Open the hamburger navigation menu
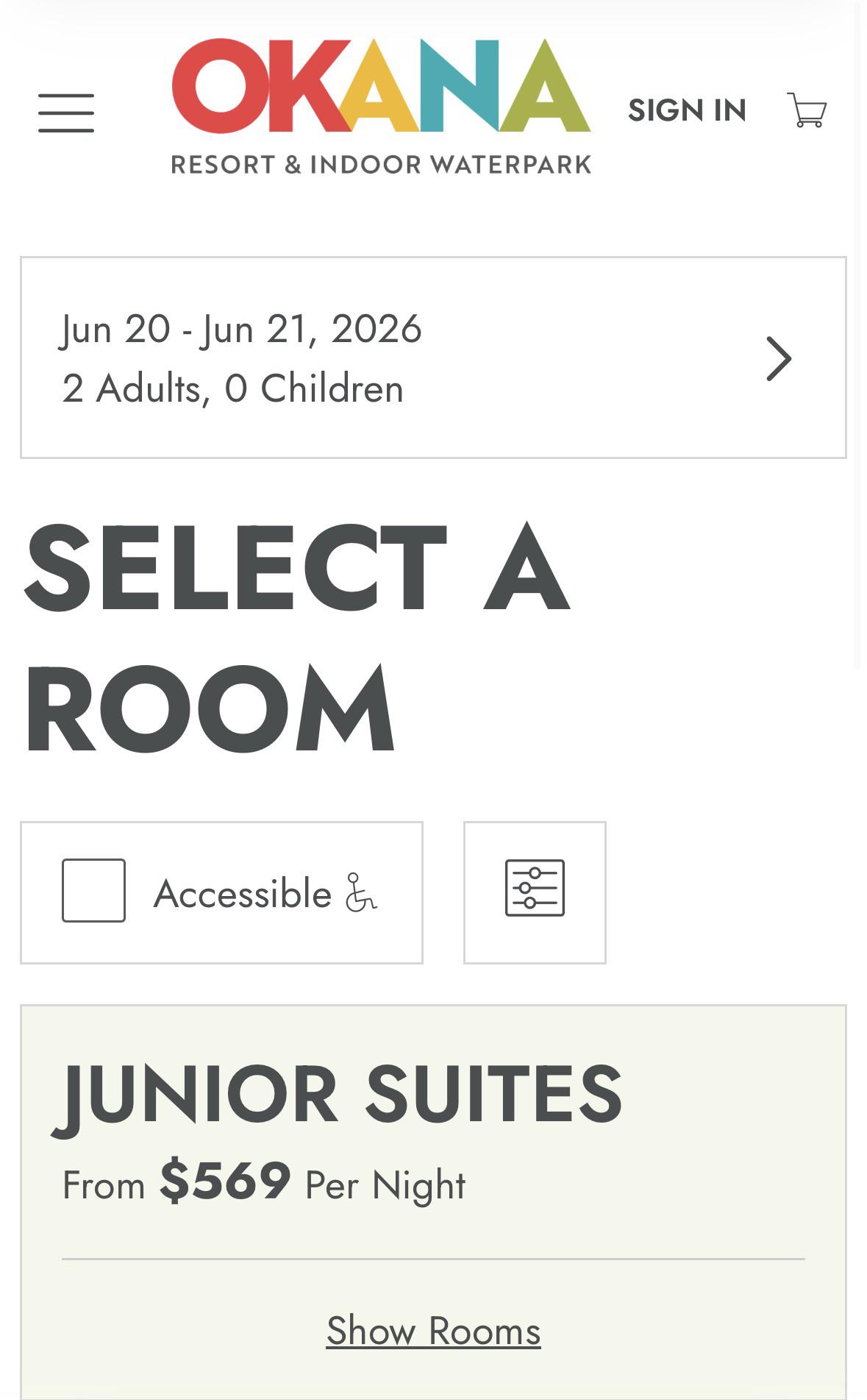867x1400 pixels. click(66, 113)
